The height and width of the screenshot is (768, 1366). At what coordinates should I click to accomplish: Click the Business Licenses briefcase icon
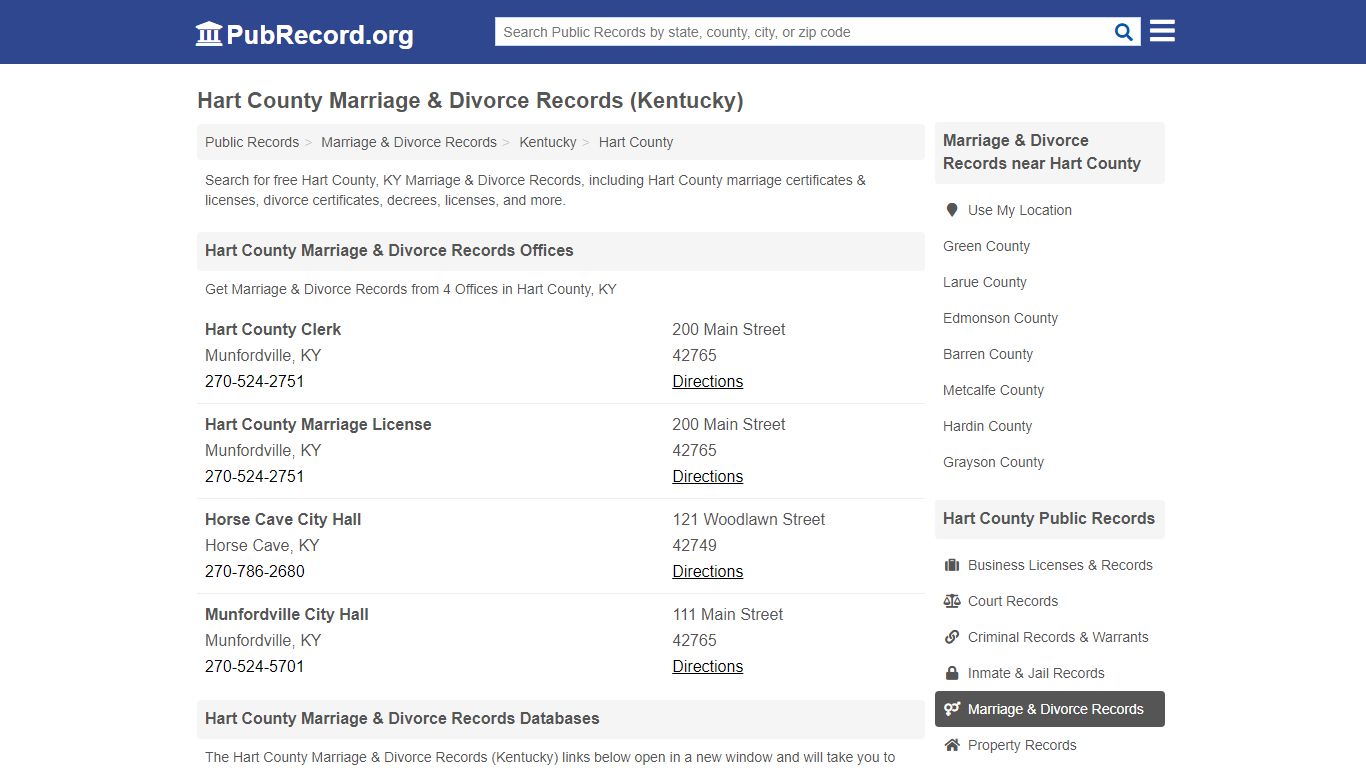pos(952,565)
